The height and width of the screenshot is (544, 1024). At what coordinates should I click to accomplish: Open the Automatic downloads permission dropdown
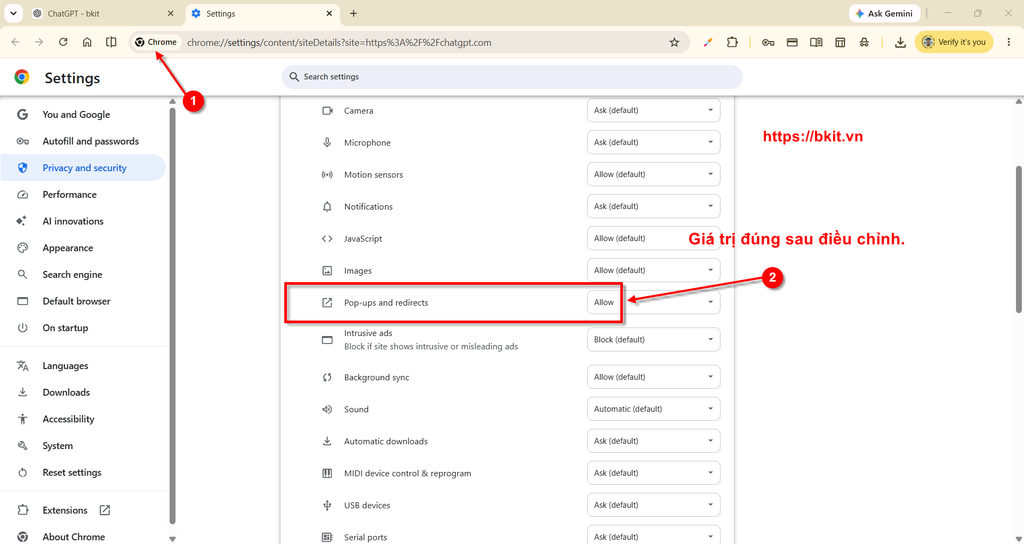pos(654,441)
